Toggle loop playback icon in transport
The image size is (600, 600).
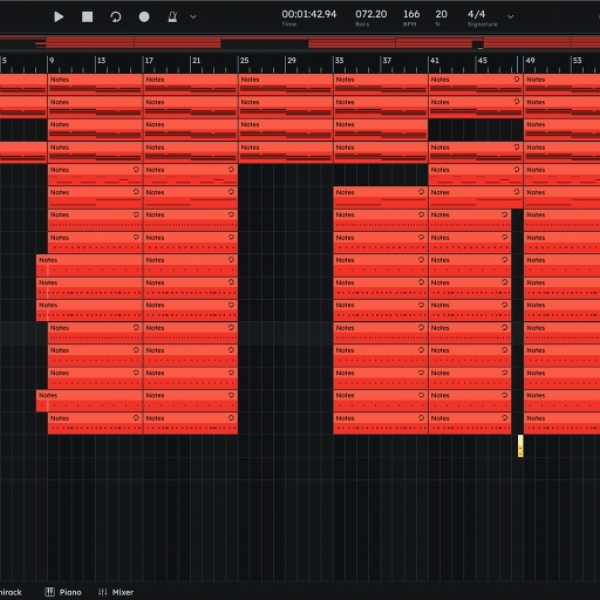click(116, 17)
